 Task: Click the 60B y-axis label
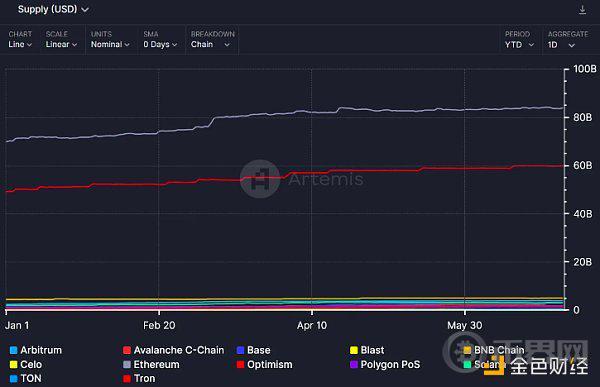[x=582, y=165]
